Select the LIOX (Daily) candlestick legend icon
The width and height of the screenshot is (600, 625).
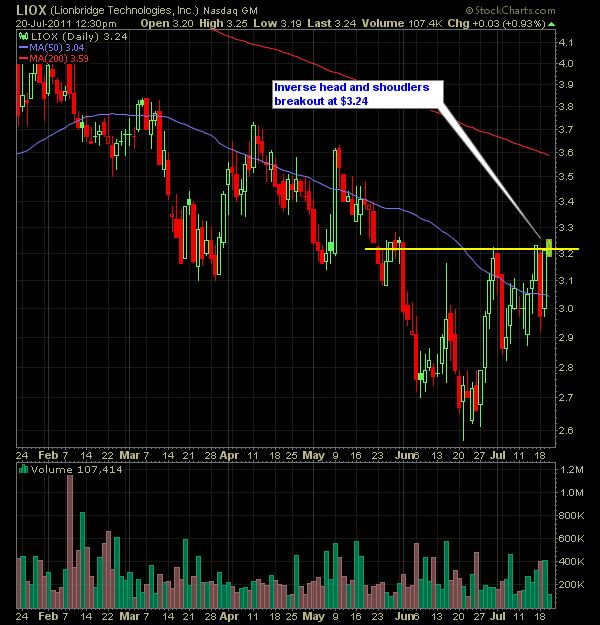pos(23,36)
